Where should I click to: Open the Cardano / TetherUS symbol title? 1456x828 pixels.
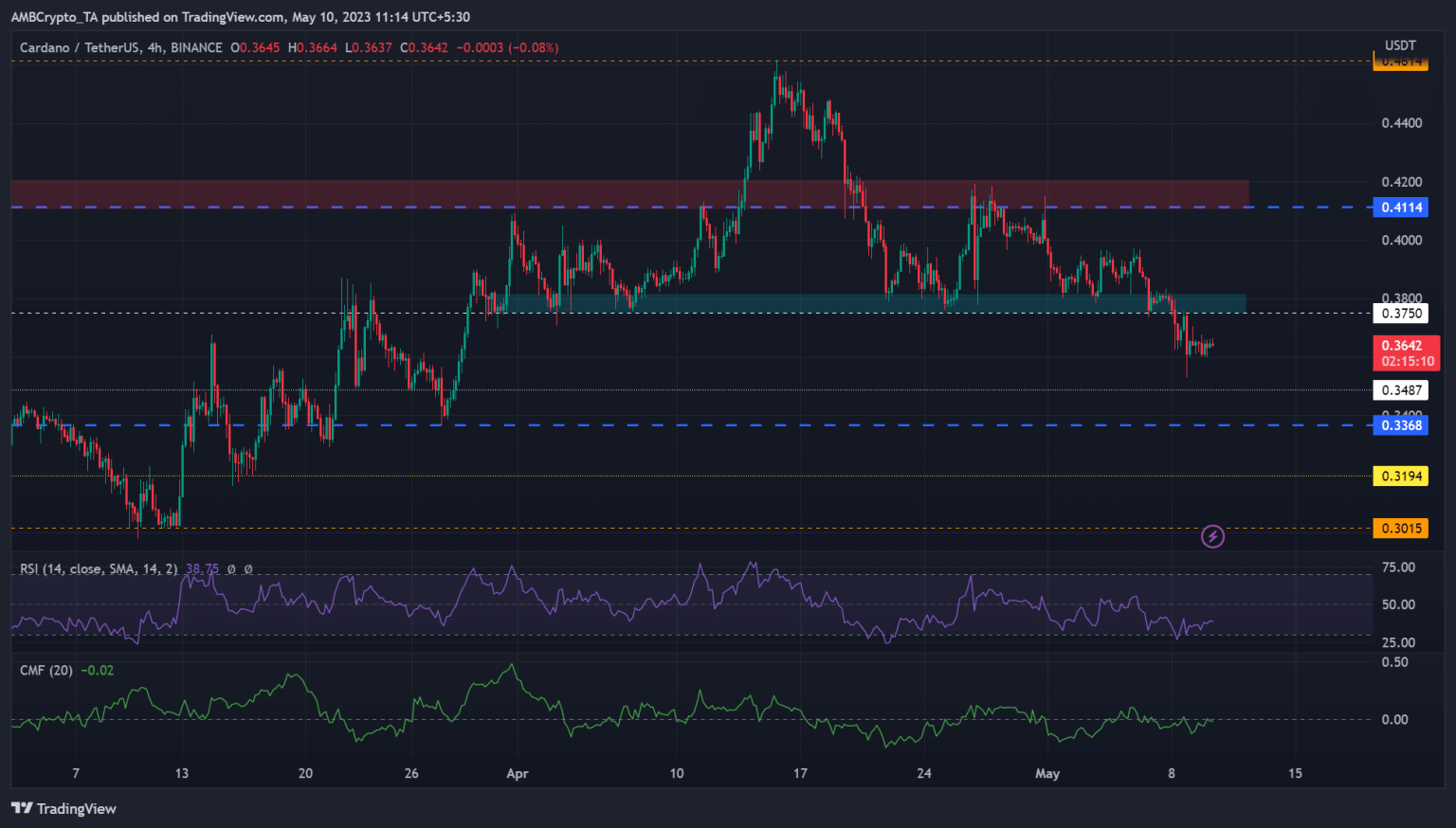(121, 47)
